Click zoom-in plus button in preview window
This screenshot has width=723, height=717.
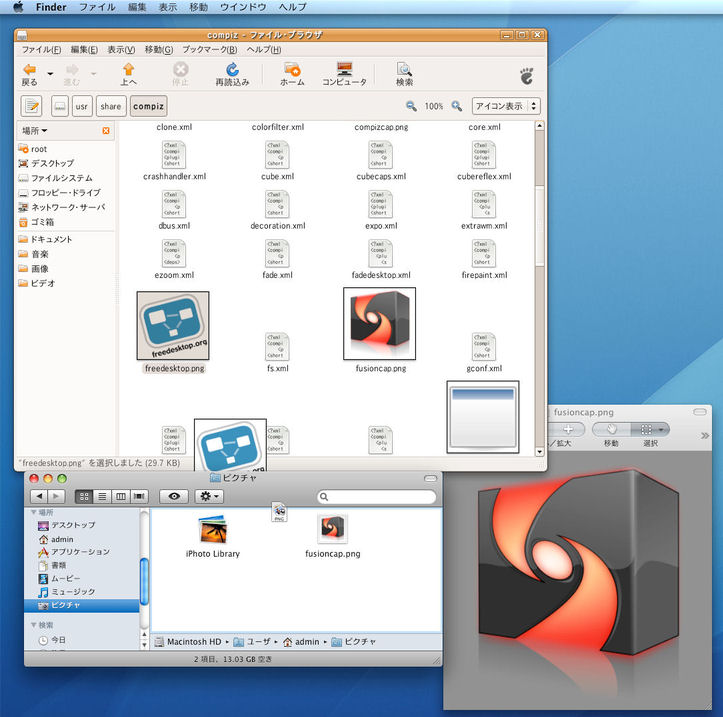tap(566, 429)
